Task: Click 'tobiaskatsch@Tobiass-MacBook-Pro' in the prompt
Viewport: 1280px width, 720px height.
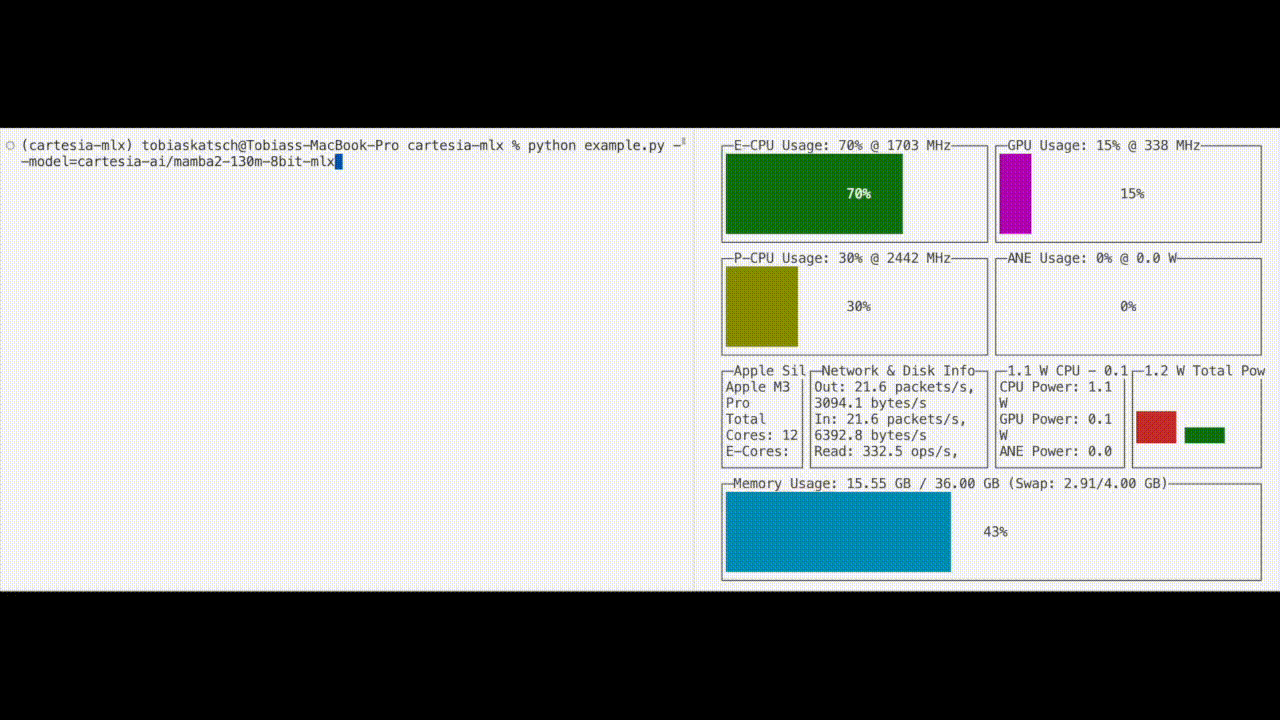Action: click(x=270, y=145)
